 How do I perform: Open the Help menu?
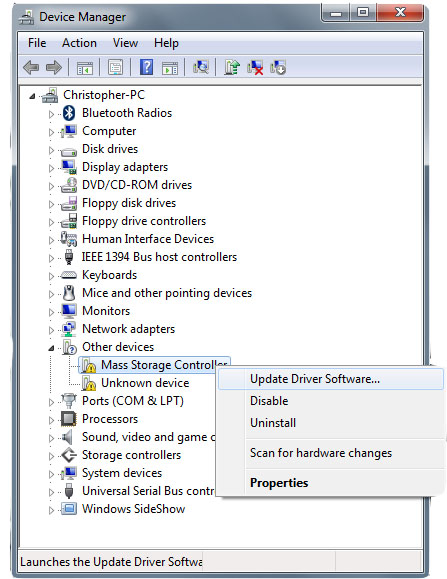click(166, 43)
